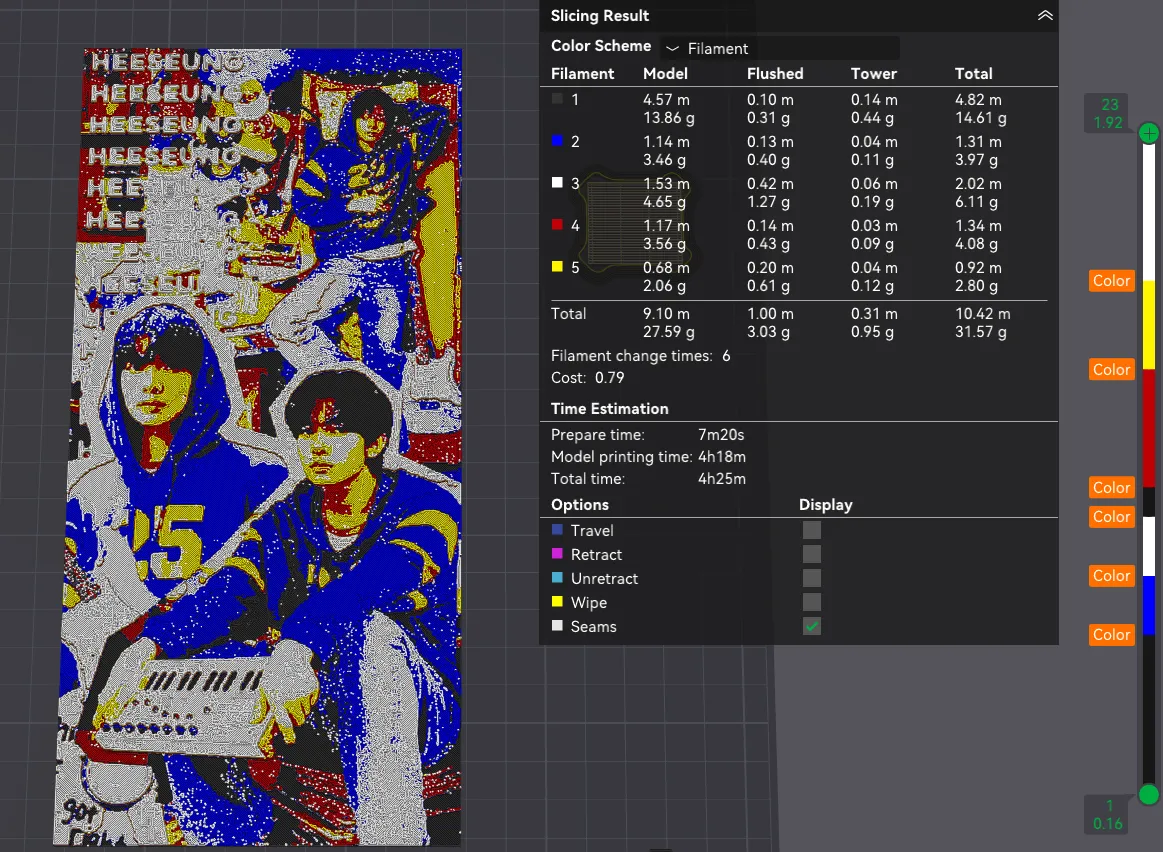This screenshot has height=852, width=1163.
Task: Click the layer 23 height label 1.92
Action: click(x=1108, y=123)
